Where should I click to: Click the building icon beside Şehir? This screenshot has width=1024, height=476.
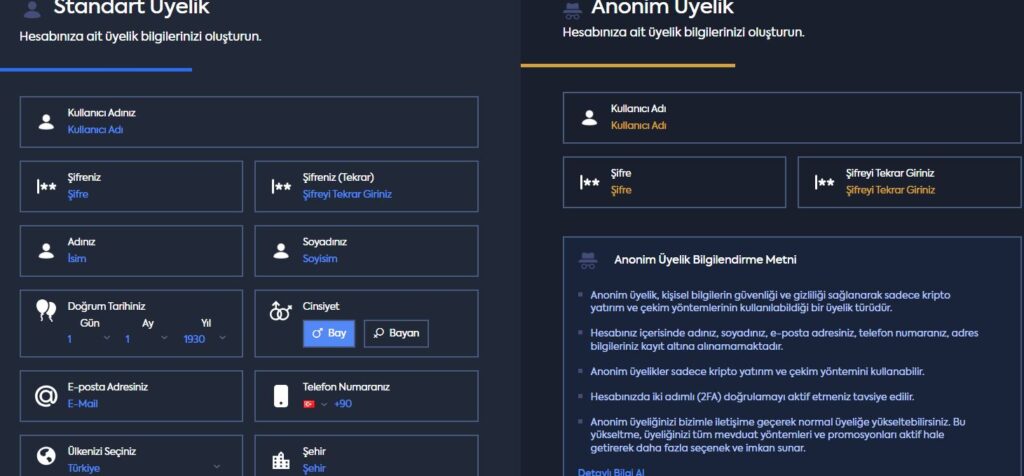tap(281, 461)
